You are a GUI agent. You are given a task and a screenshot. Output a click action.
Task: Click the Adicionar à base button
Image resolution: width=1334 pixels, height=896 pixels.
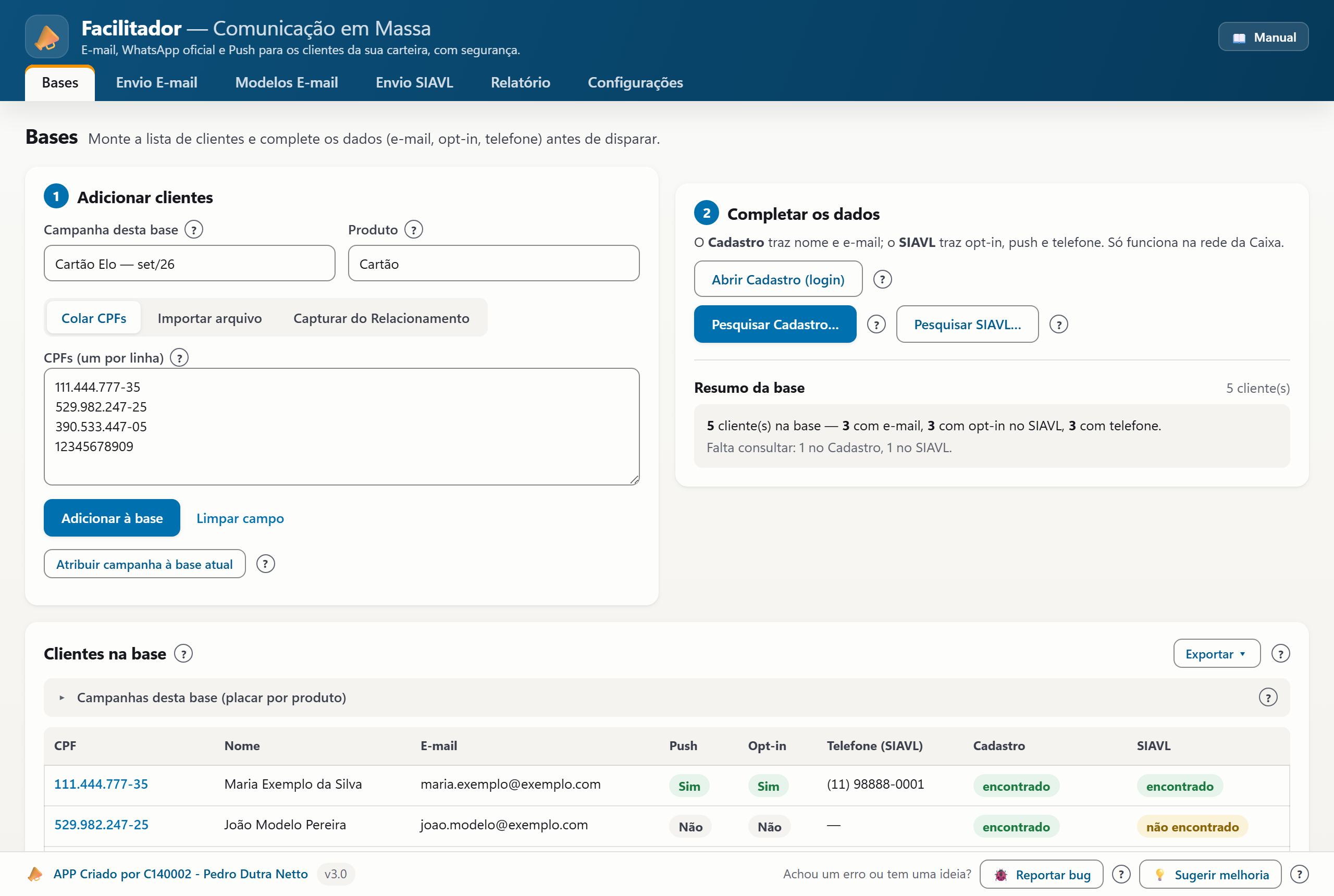coord(112,518)
